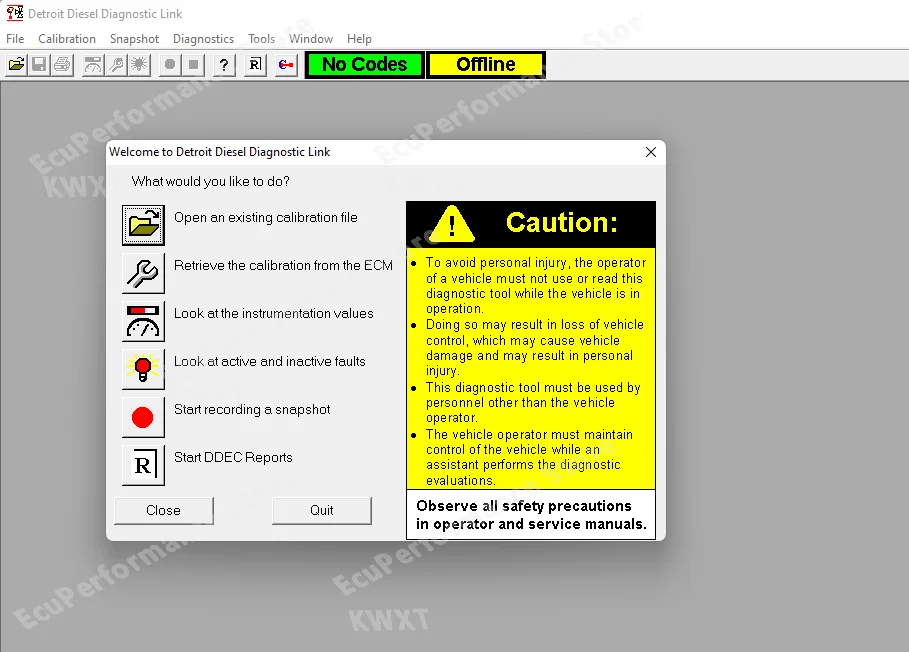The image size is (909, 652).
Task: Click the Open file toolbar icon
Action: [17, 64]
